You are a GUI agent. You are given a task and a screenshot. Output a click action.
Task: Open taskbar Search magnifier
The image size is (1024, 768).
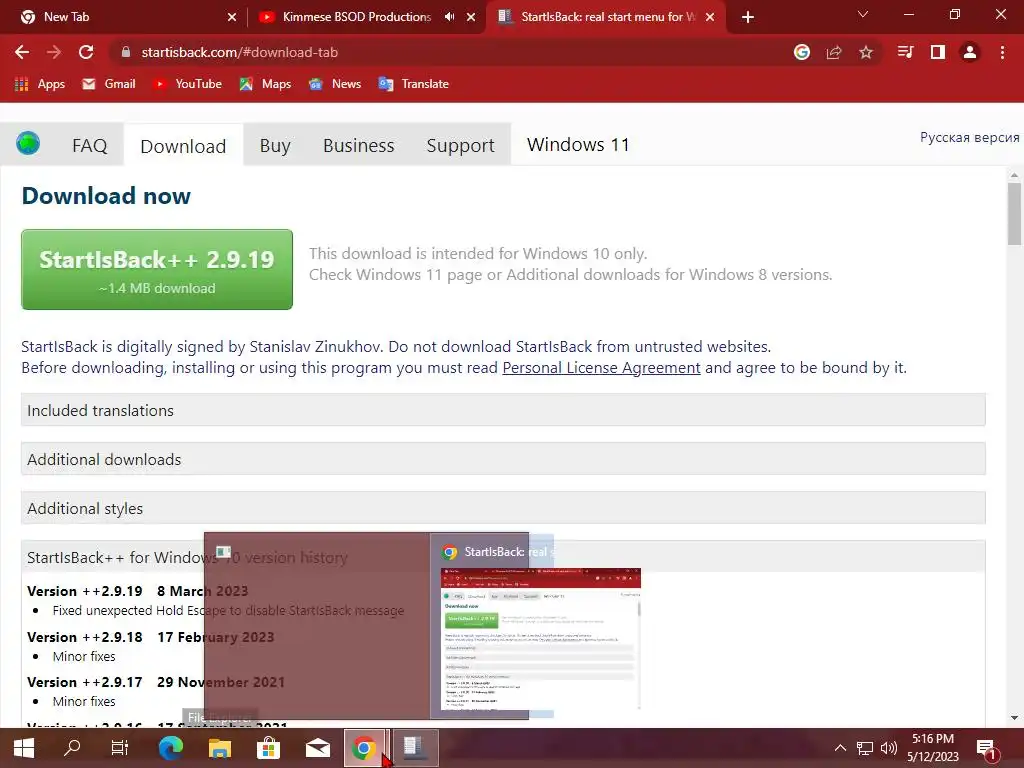point(72,748)
